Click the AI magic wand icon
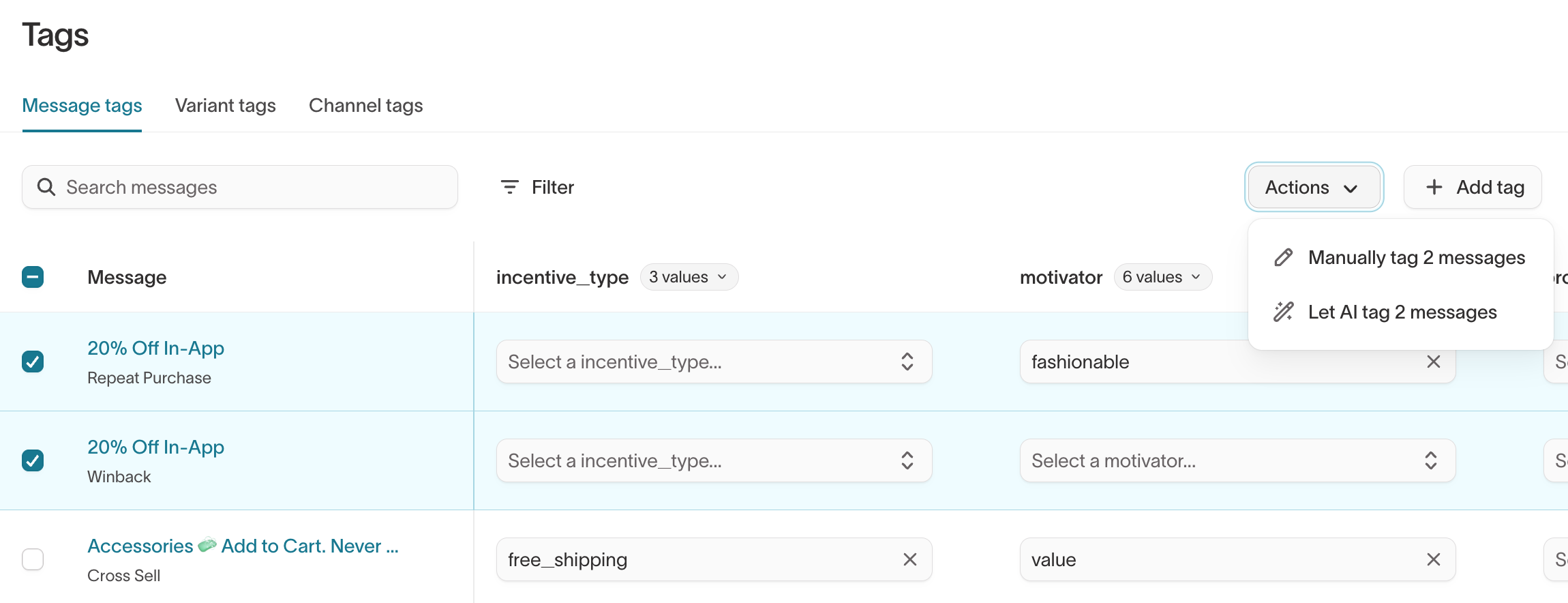 (1284, 312)
